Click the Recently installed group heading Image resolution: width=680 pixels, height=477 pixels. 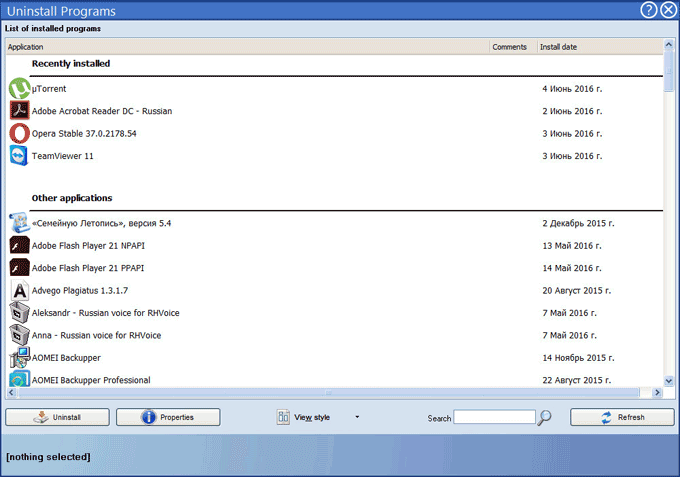tap(71, 63)
